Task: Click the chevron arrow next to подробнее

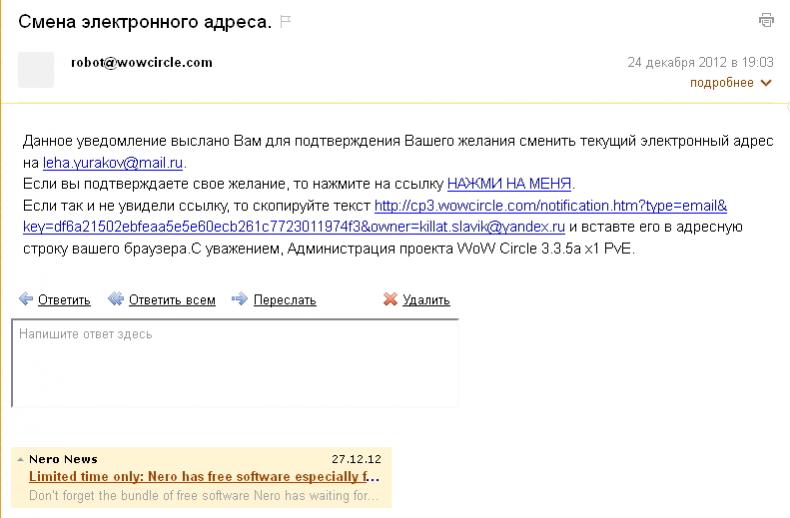Action: pyautogui.click(x=766, y=83)
